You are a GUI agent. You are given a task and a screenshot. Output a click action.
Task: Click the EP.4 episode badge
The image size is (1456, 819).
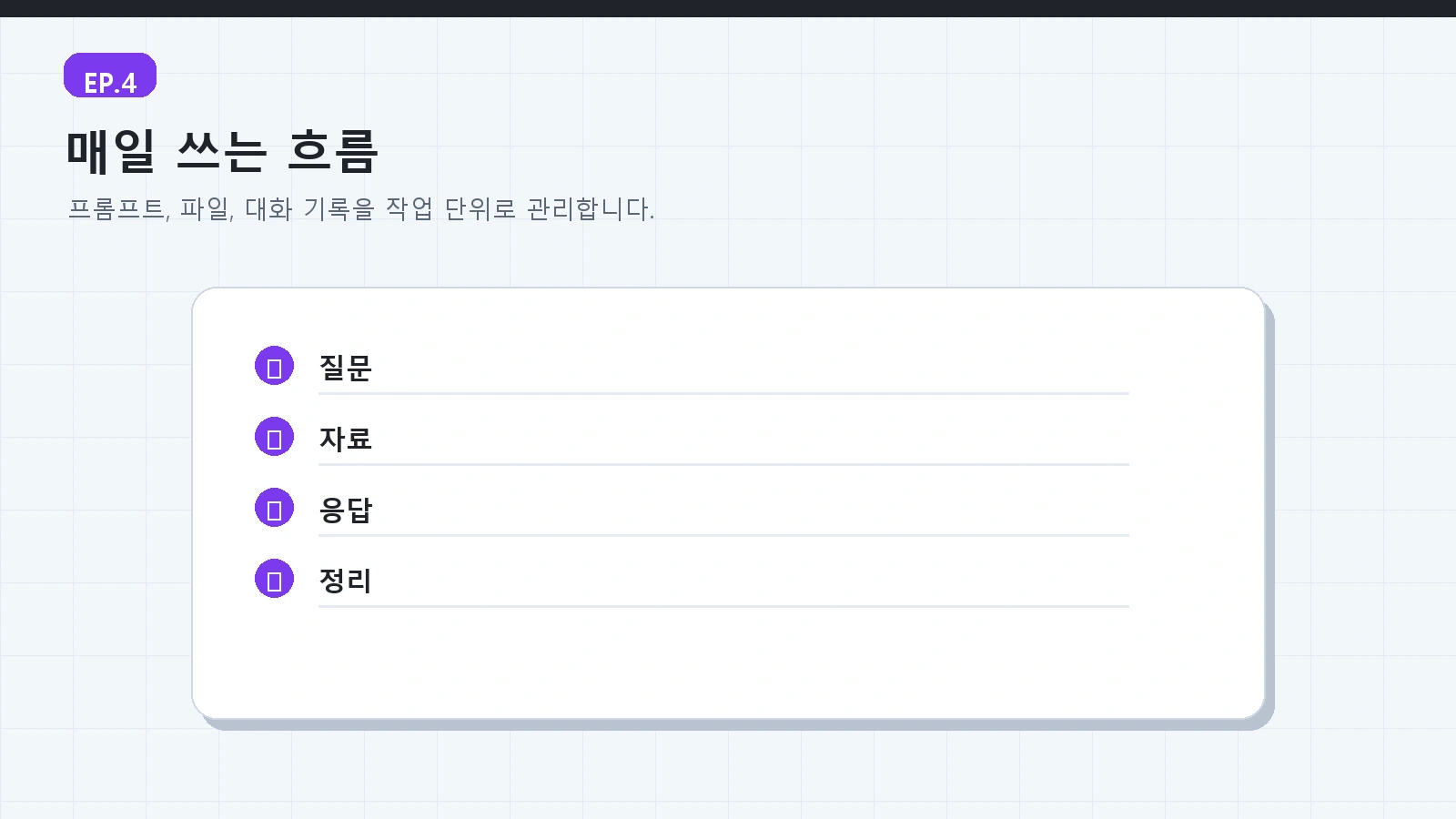110,76
